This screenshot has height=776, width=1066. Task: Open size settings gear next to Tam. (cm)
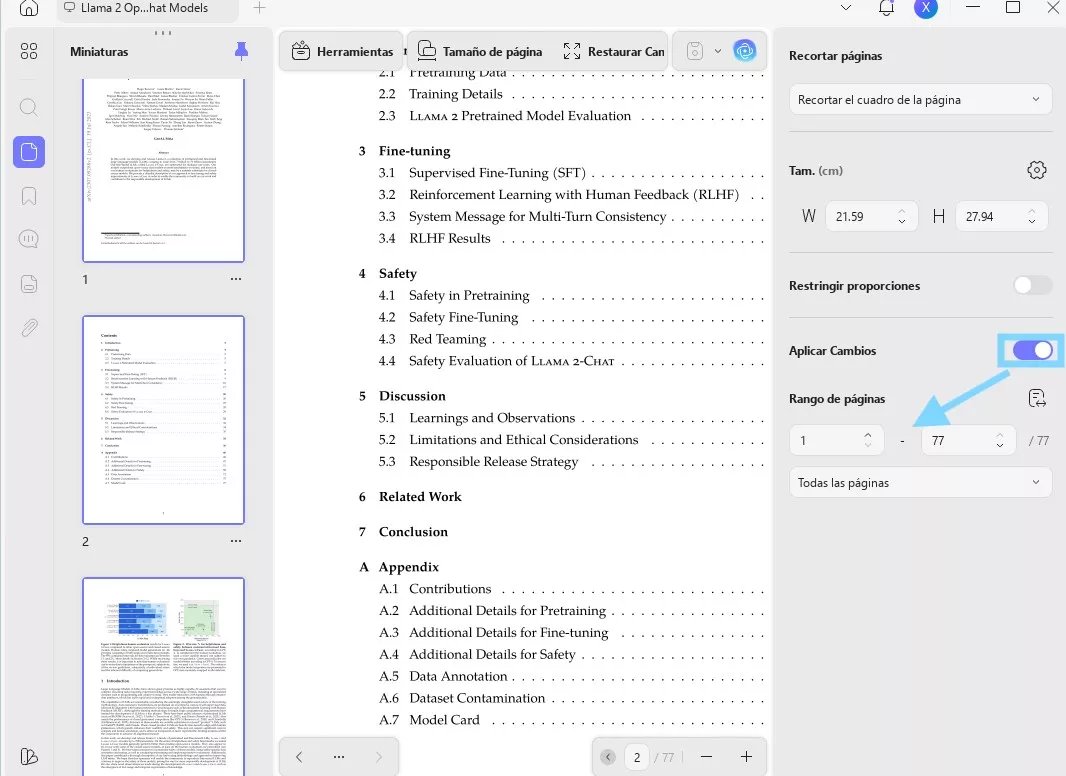pos(1036,170)
